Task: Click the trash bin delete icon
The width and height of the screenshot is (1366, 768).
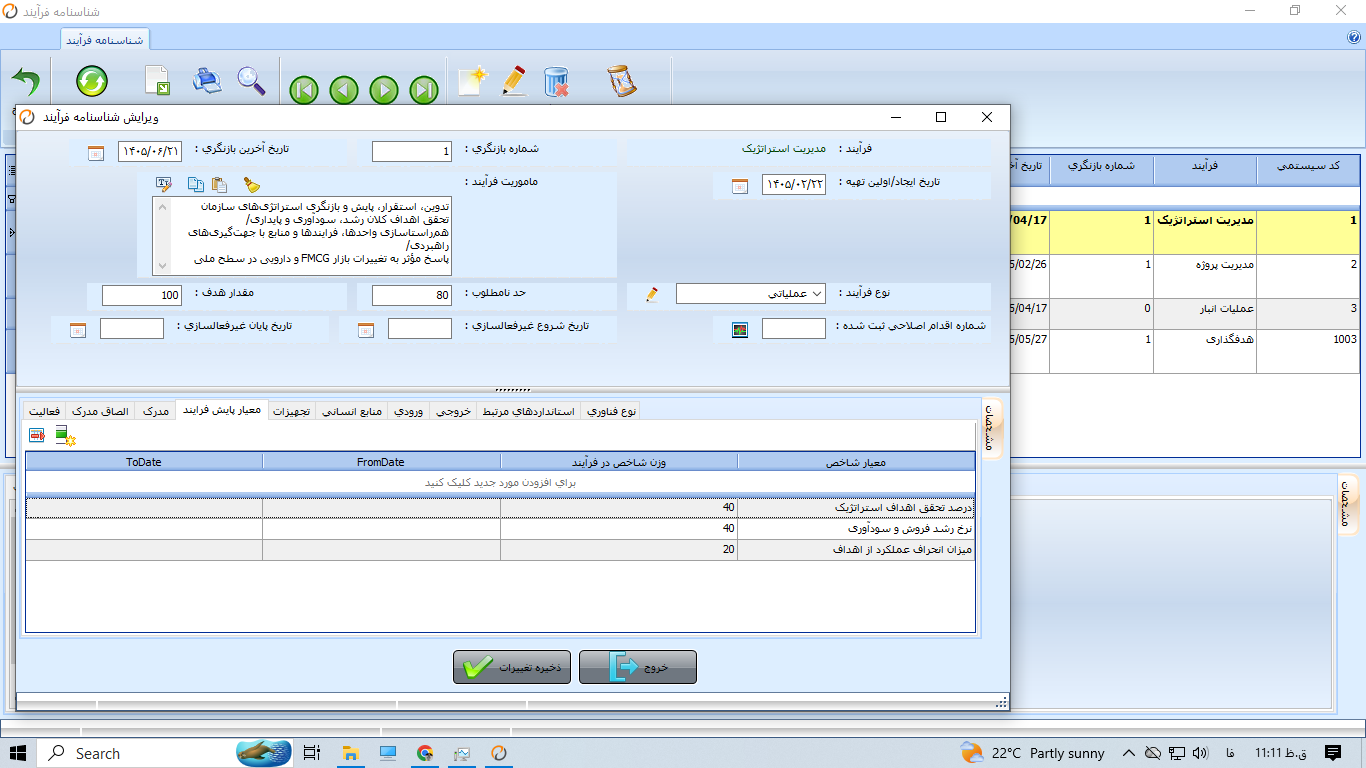Action: pos(556,81)
